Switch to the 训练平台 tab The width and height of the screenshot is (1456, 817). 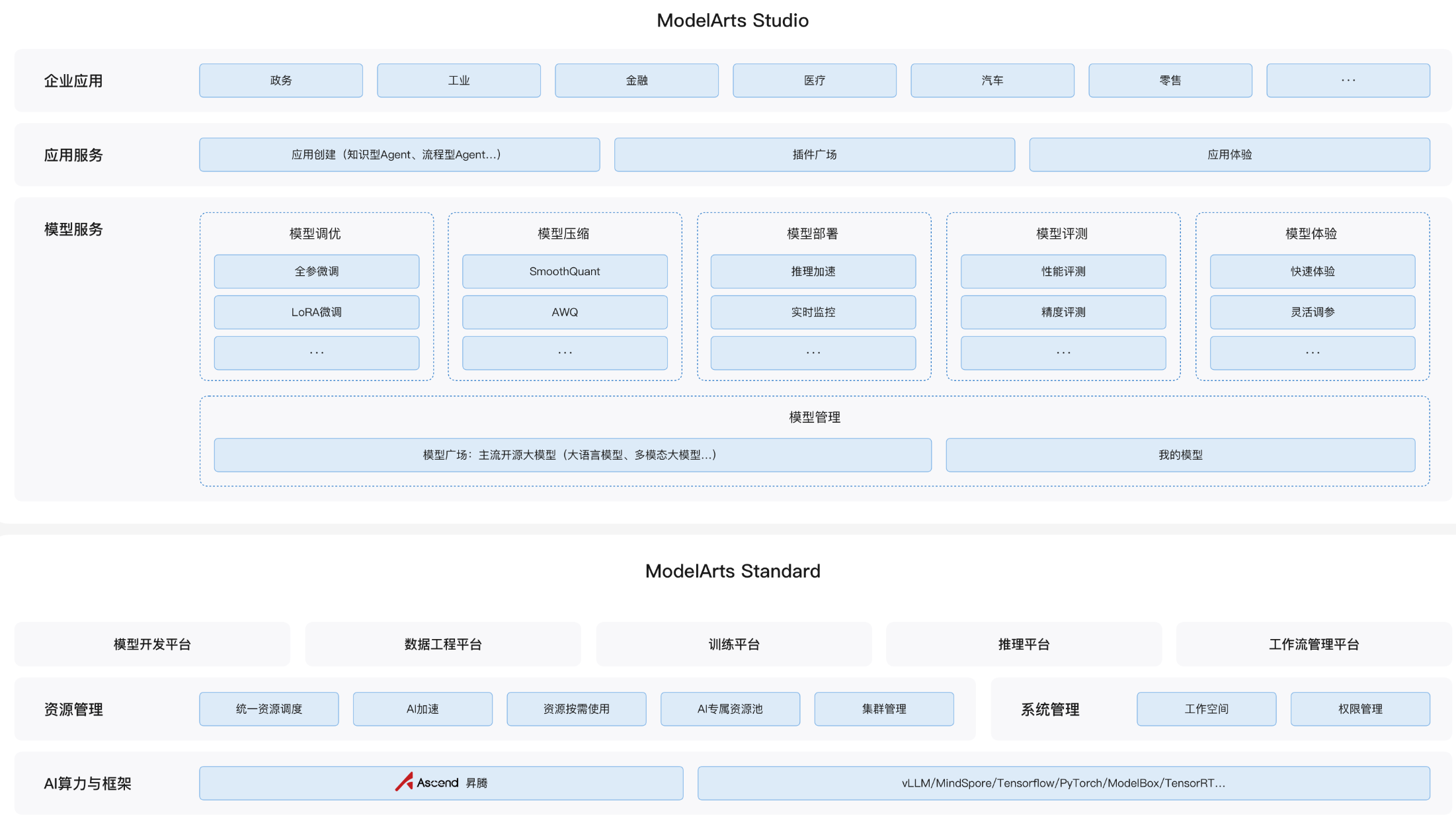[x=734, y=644]
